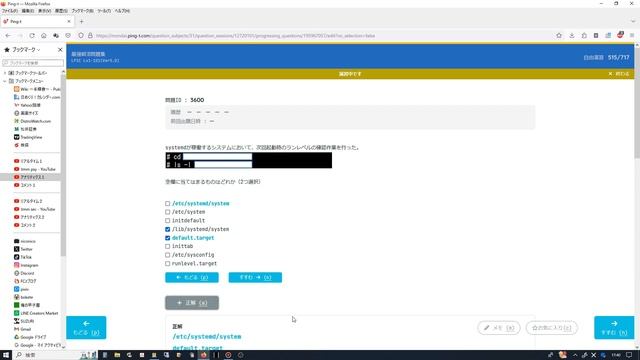Collapse the bookmarks menu folder
The image size is (640, 360).
point(5,81)
